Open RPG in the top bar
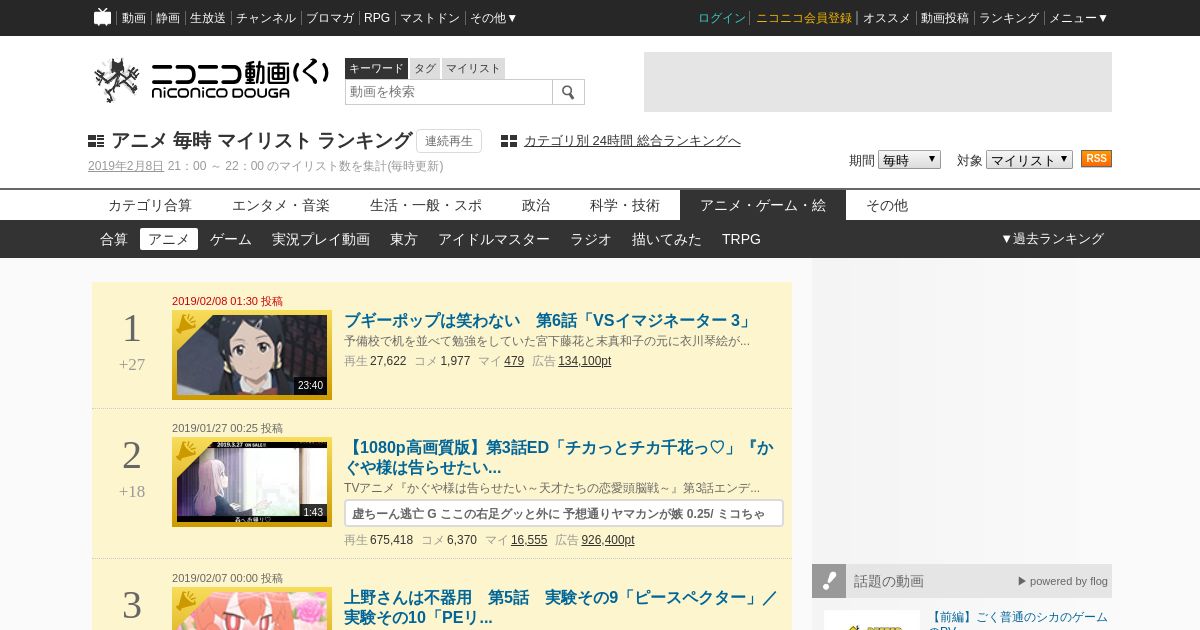 click(377, 18)
